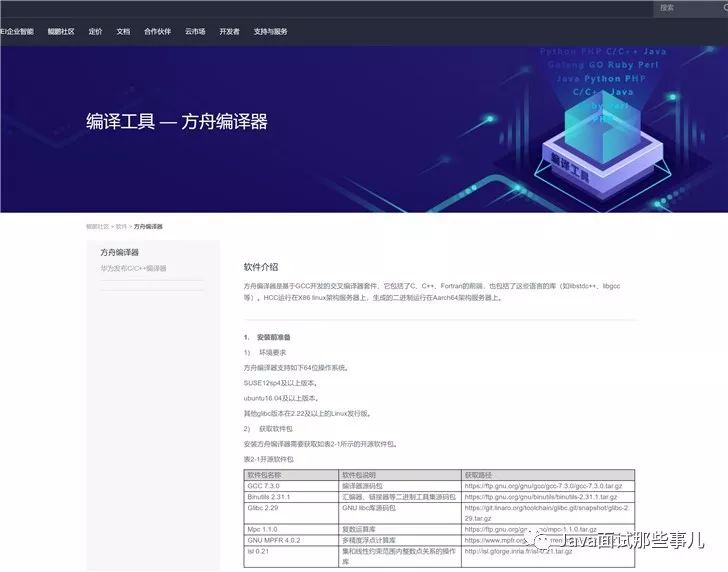Screen dimensions: 728x572
Task: Open the 鲲鹏社区 navigation menu
Action: click(61, 32)
